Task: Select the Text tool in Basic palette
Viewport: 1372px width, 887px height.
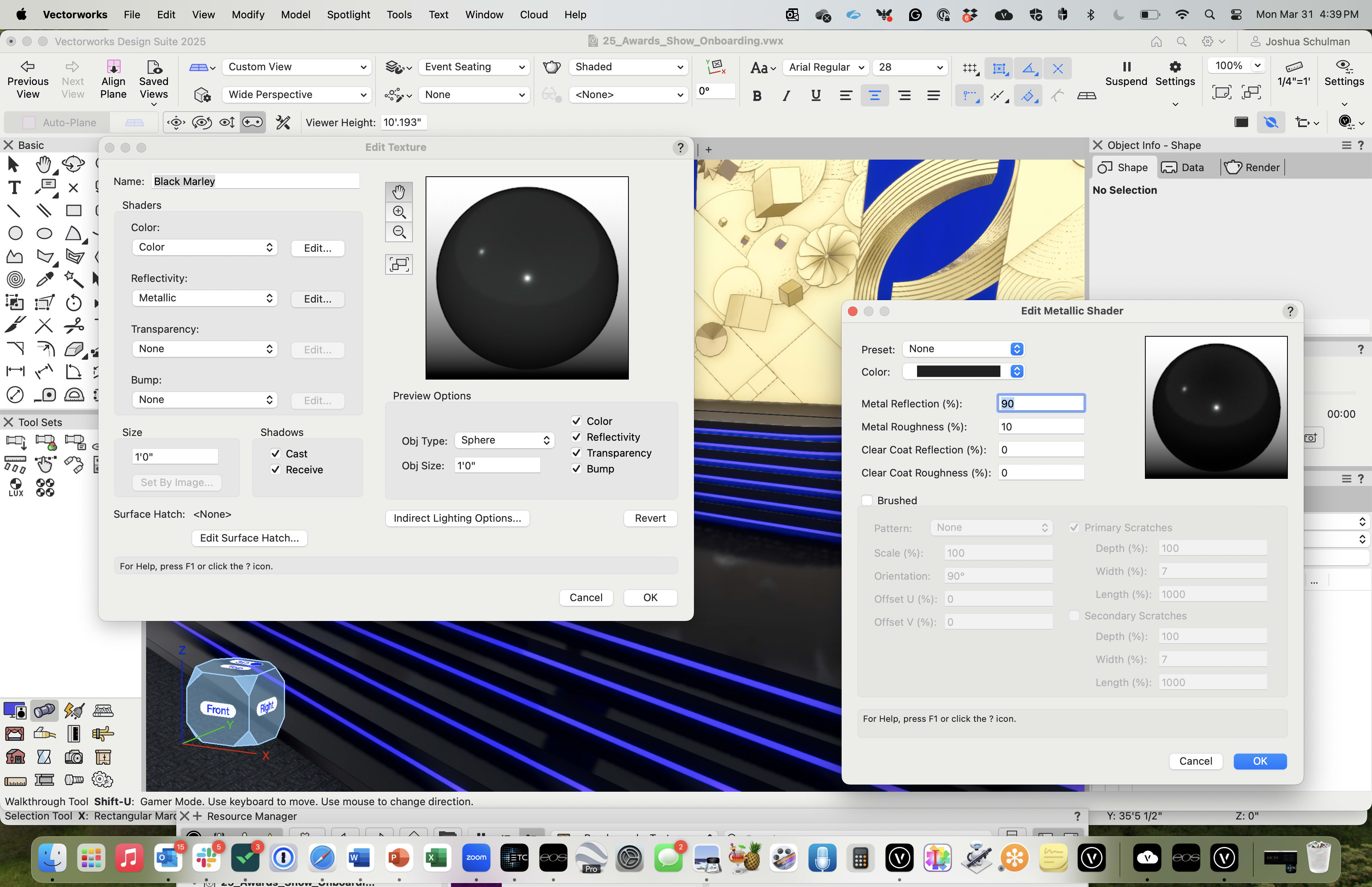Action: [x=14, y=188]
